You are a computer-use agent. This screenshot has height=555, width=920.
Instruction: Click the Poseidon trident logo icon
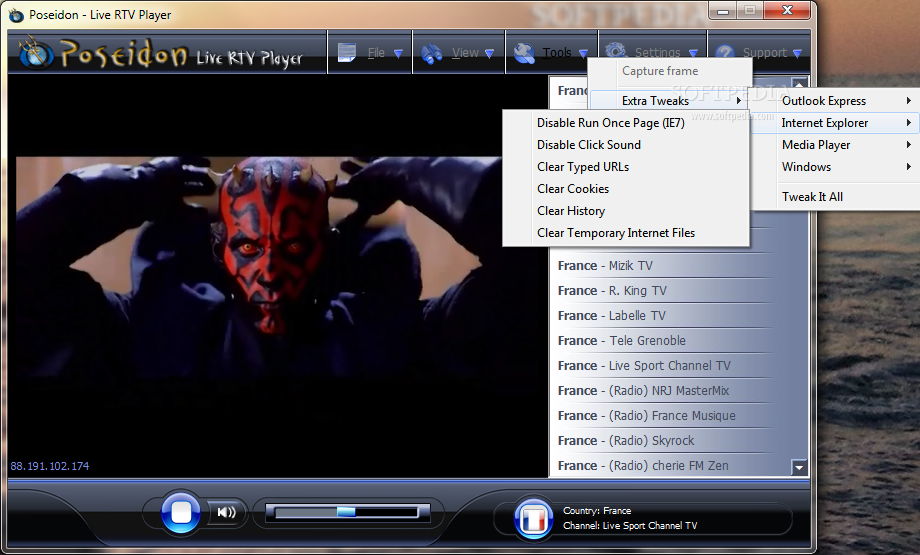pyautogui.click(x=36, y=53)
